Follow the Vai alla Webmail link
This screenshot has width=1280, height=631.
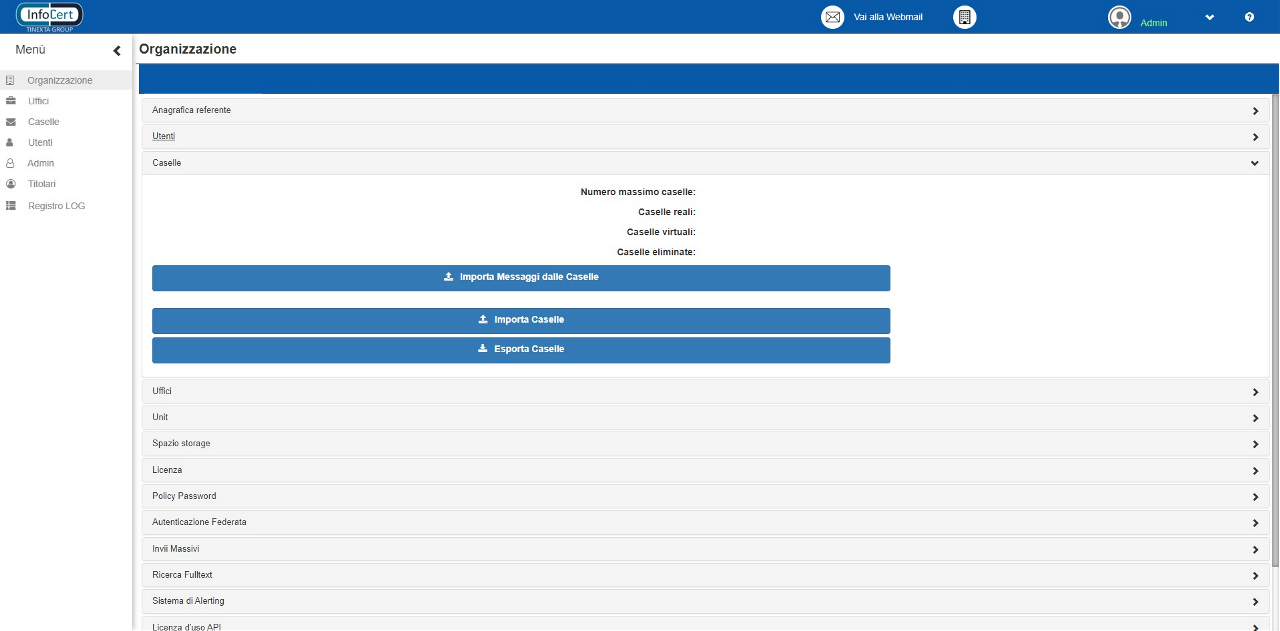click(888, 18)
